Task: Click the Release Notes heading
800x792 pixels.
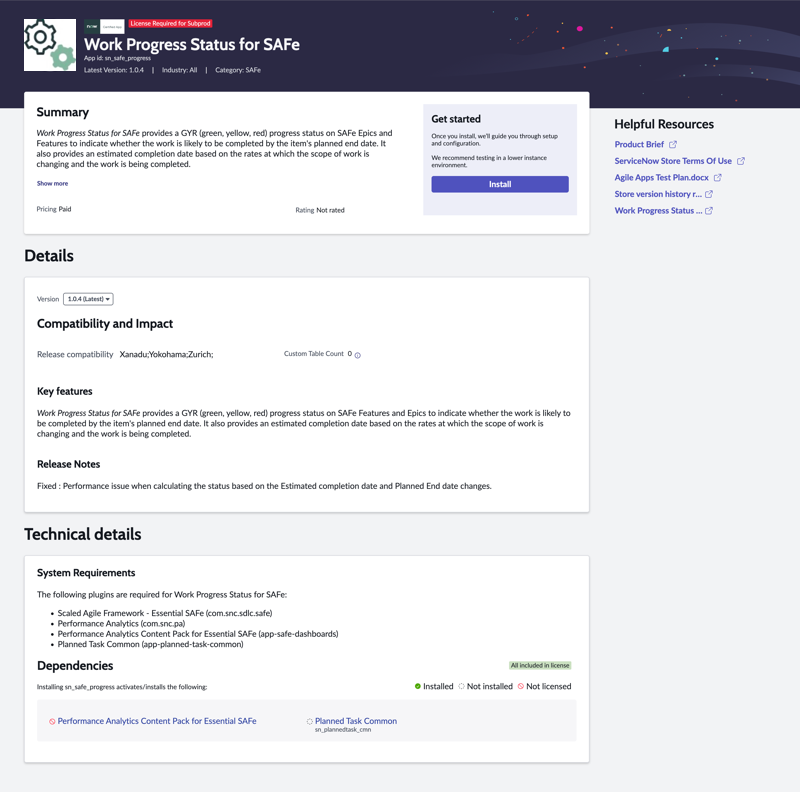Action: [x=68, y=464]
